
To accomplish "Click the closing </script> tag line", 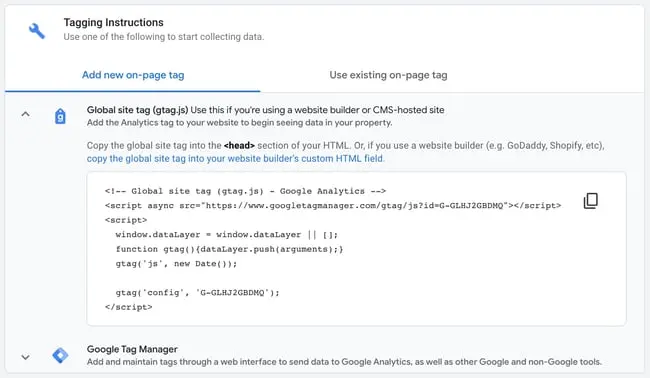I will point(129,307).
